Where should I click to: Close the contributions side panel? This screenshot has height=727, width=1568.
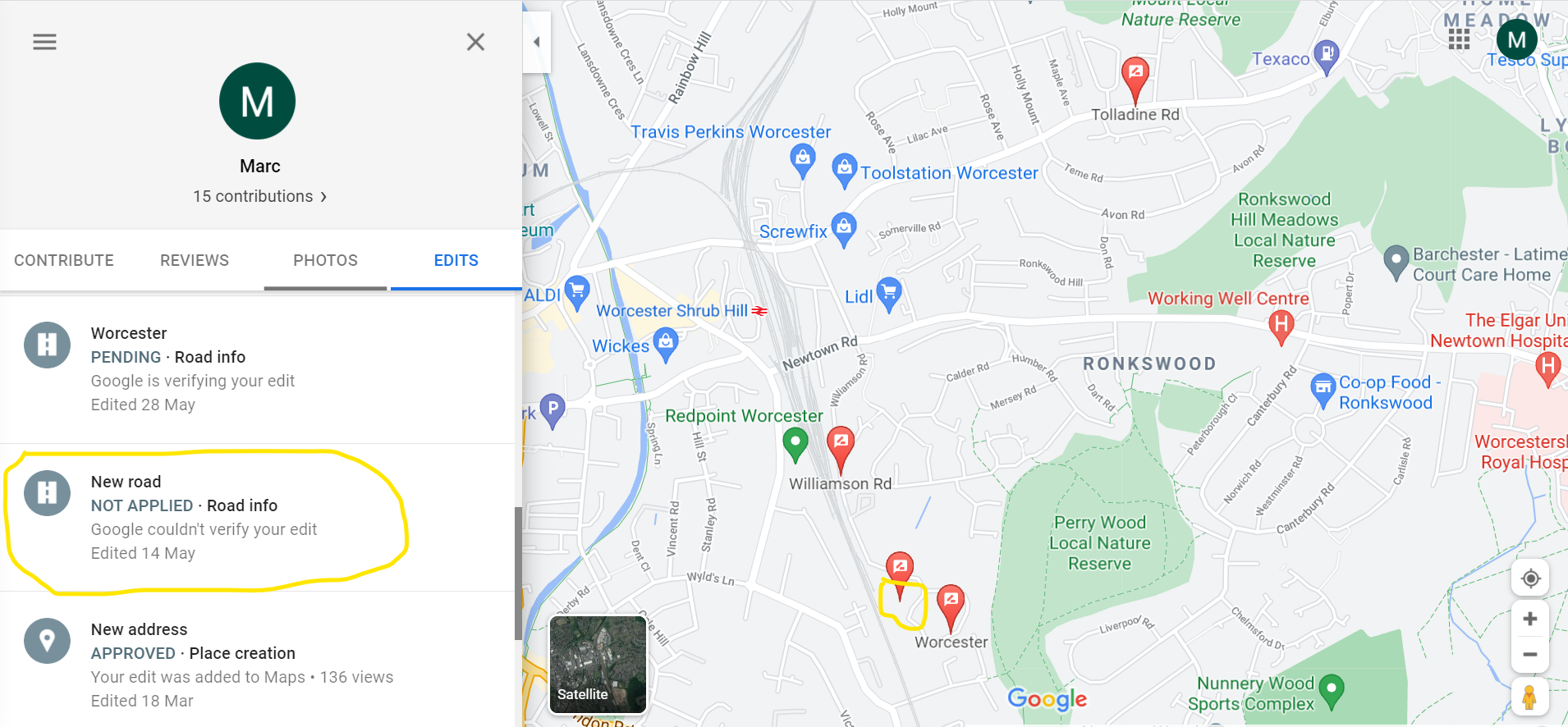(x=475, y=42)
